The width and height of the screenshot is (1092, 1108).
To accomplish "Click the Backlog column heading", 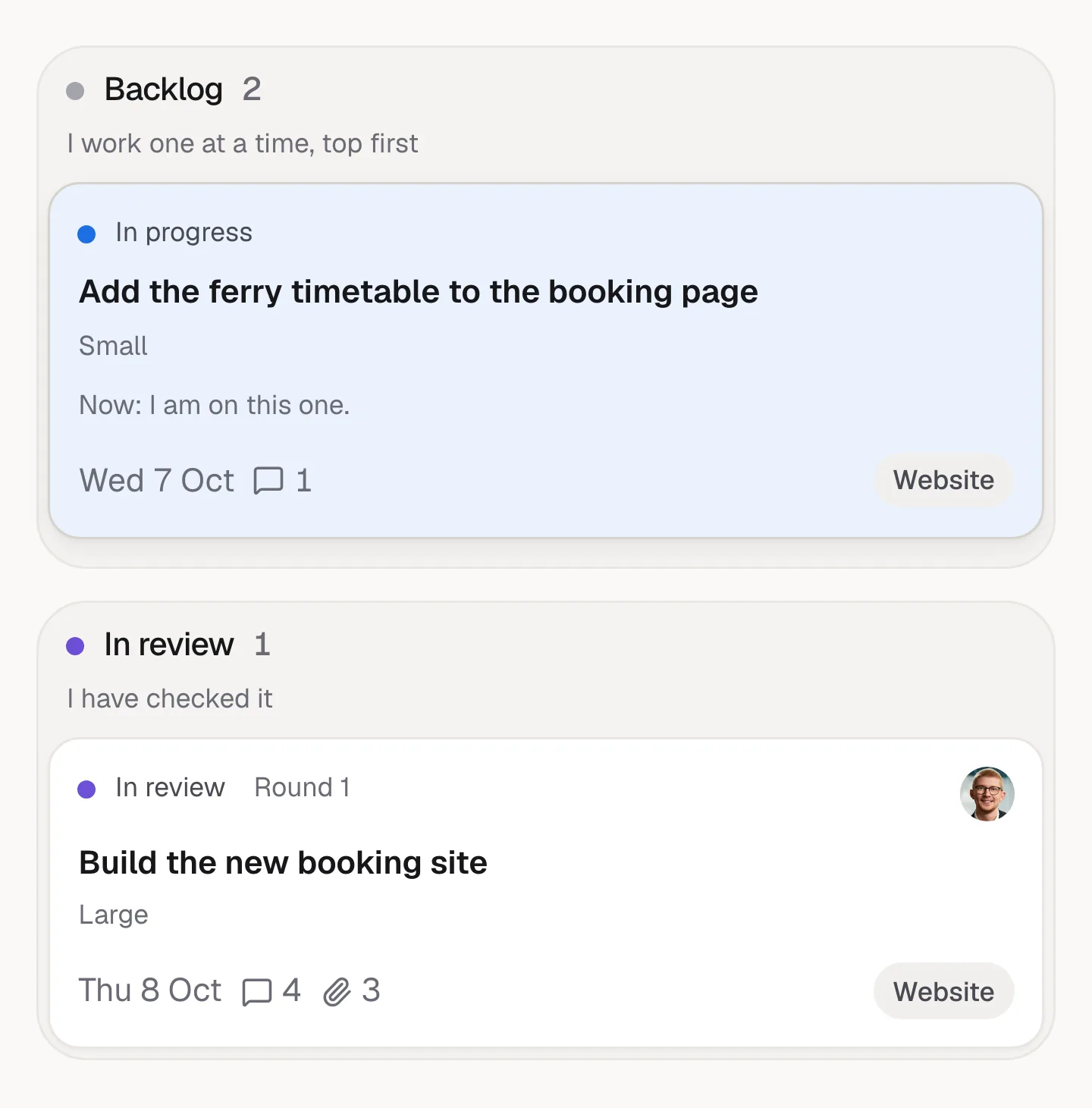I will coord(164,89).
